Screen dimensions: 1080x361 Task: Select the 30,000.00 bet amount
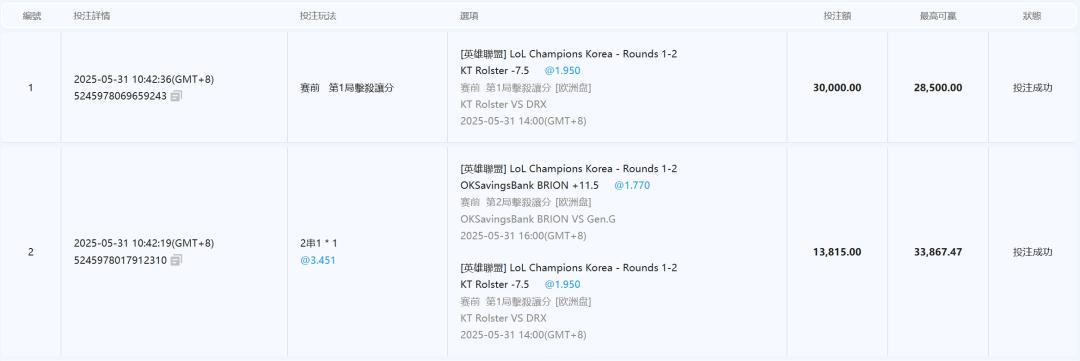(x=837, y=87)
